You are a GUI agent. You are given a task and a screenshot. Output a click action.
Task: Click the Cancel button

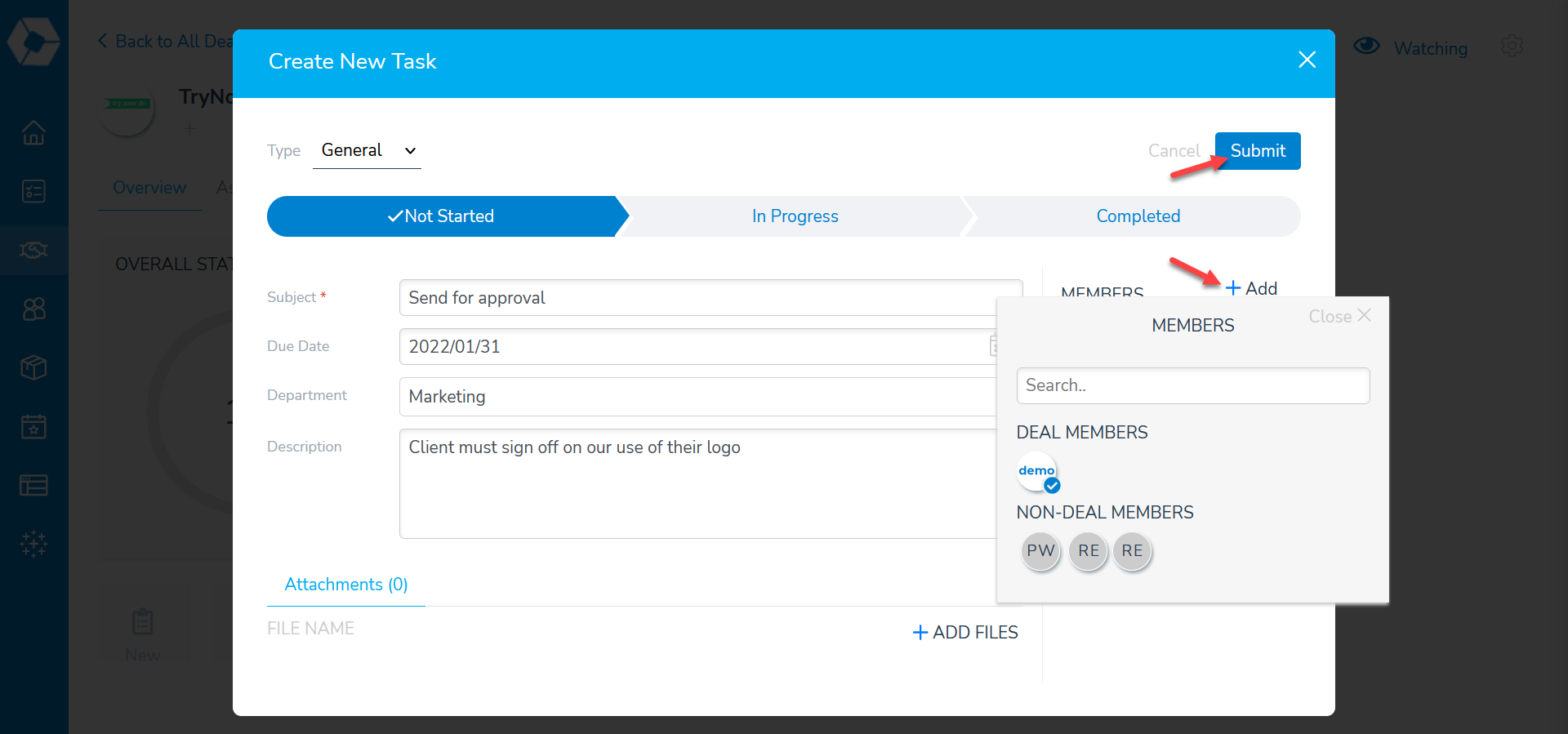pos(1174,151)
